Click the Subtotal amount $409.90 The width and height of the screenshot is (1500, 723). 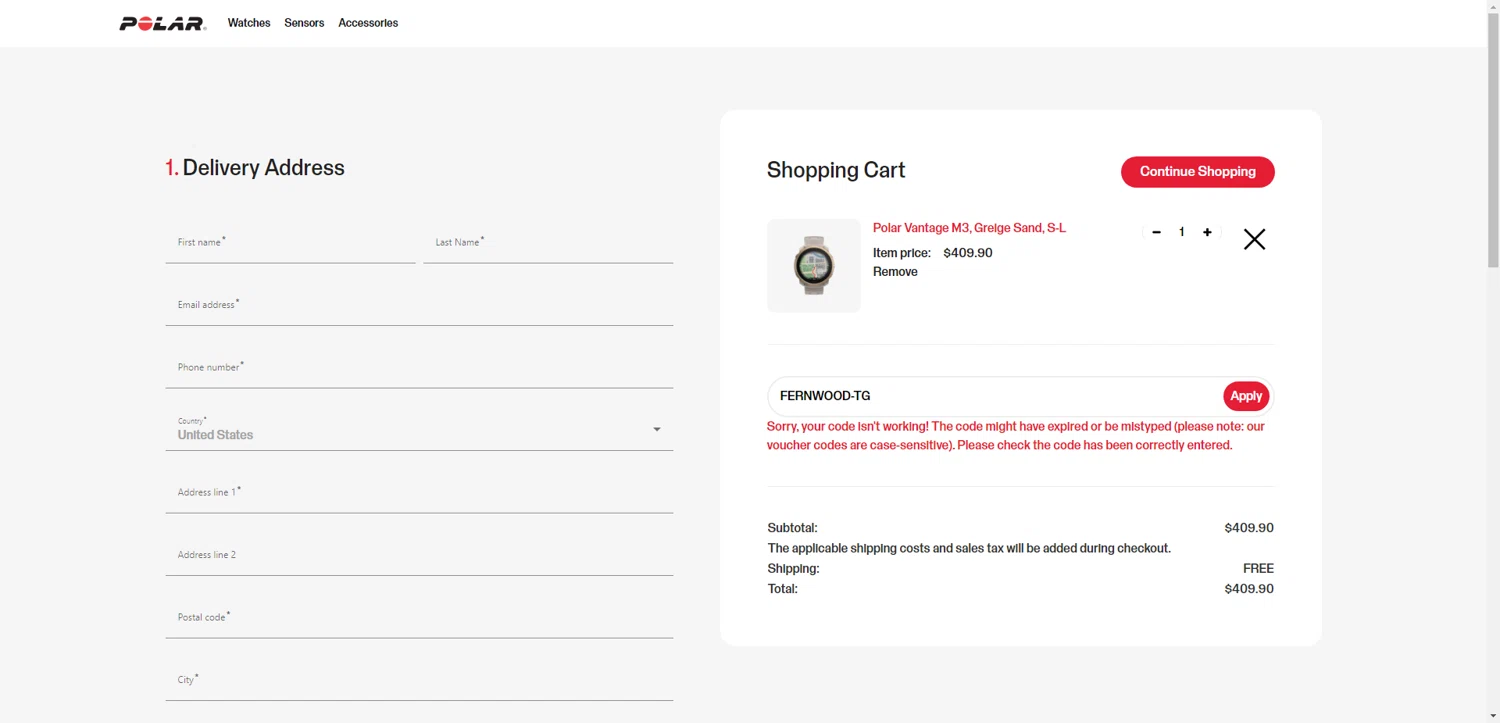pyautogui.click(x=1249, y=528)
